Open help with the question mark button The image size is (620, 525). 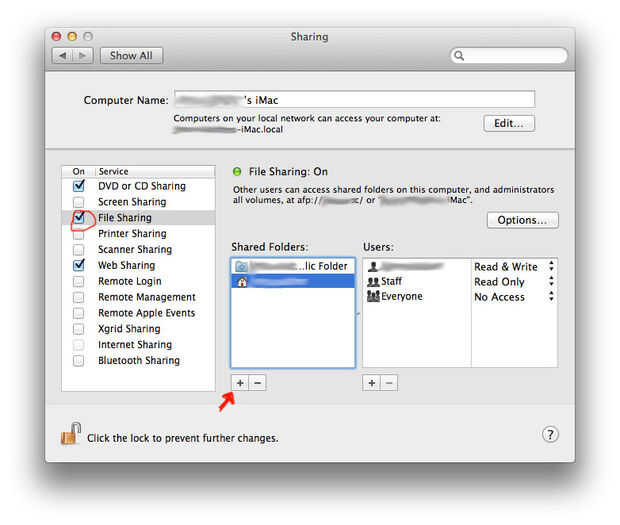pyautogui.click(x=550, y=434)
